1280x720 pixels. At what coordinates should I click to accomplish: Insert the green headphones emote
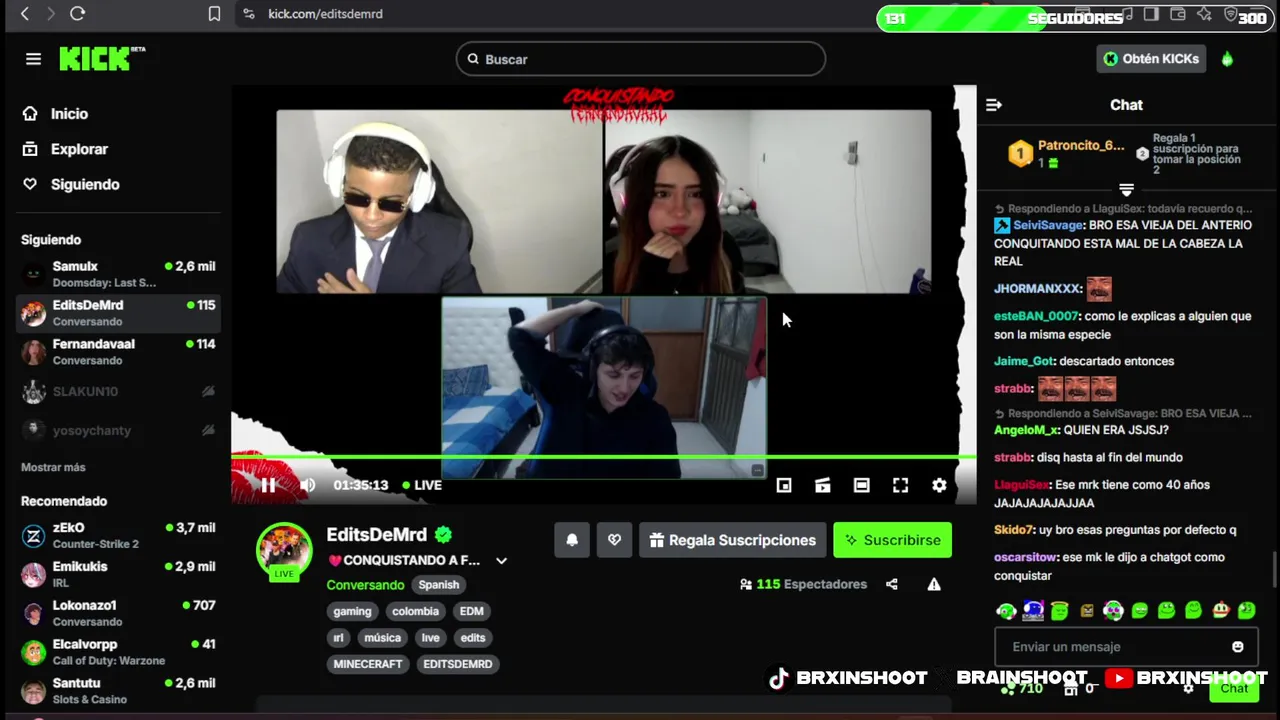tap(1006, 610)
